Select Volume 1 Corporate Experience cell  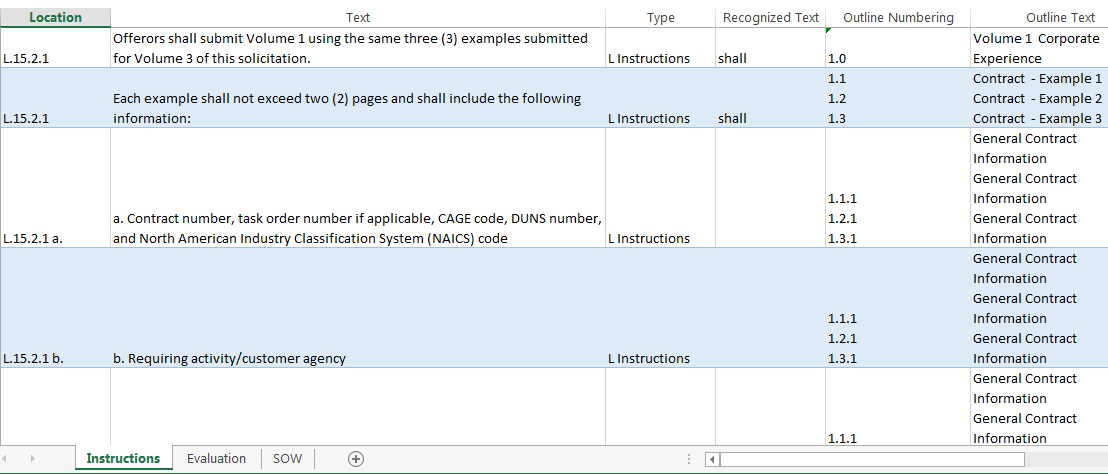point(1037,48)
